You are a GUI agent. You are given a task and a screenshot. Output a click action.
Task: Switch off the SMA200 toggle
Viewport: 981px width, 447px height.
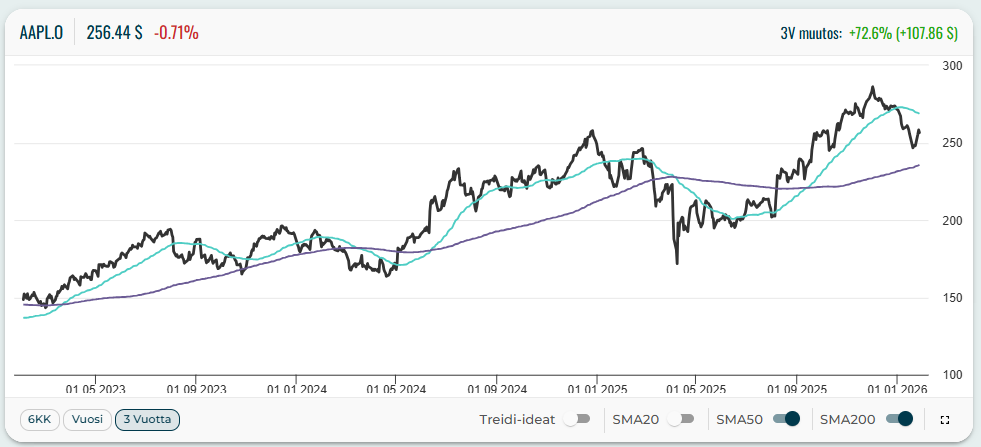point(900,420)
